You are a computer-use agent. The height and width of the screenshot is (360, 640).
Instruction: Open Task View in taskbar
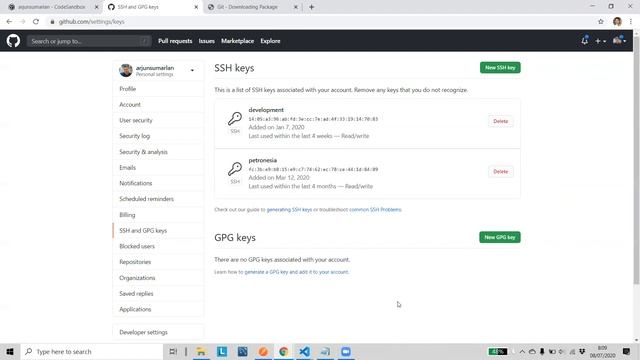point(173,351)
